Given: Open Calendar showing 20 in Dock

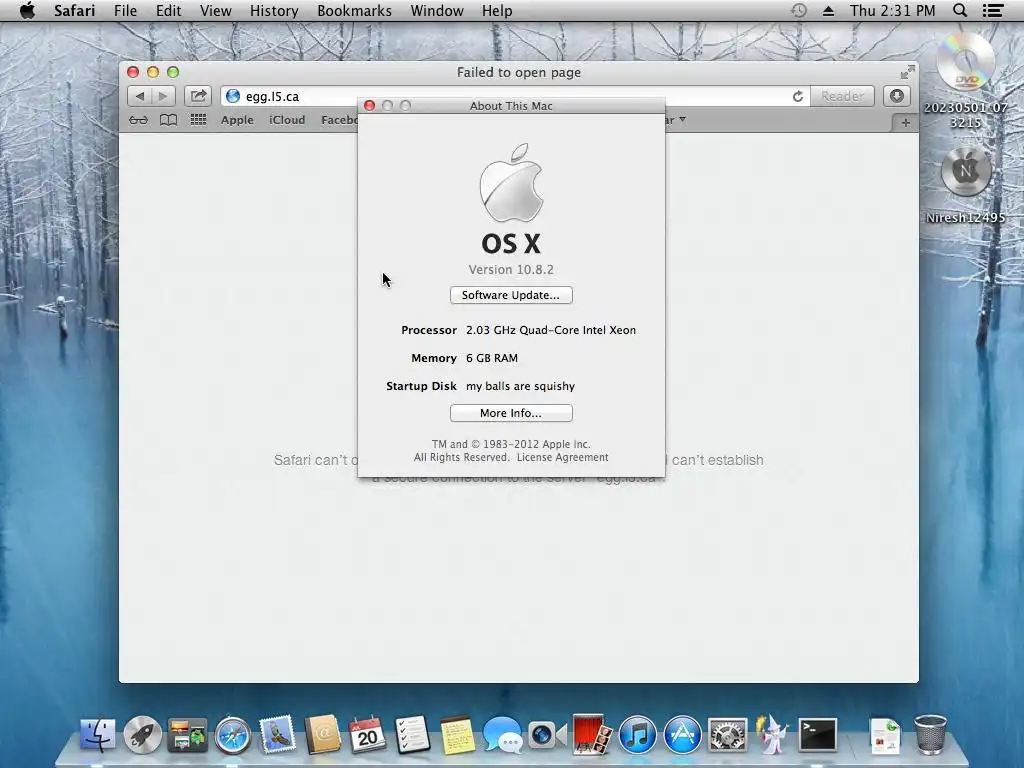Looking at the screenshot, I should click(367, 734).
